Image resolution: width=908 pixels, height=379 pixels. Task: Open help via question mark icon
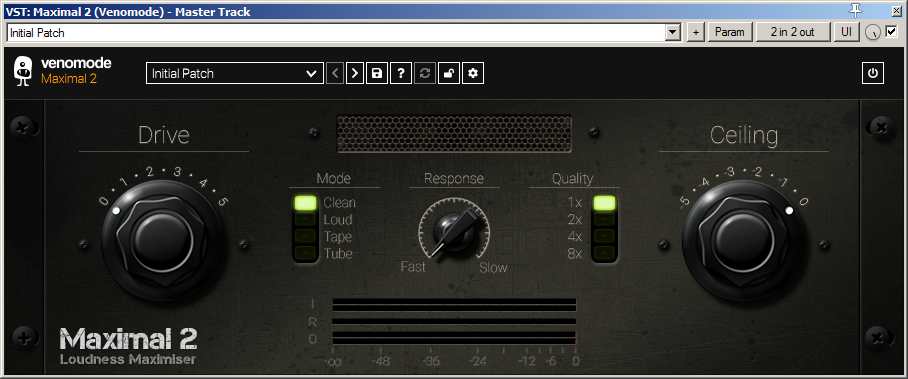(401, 74)
